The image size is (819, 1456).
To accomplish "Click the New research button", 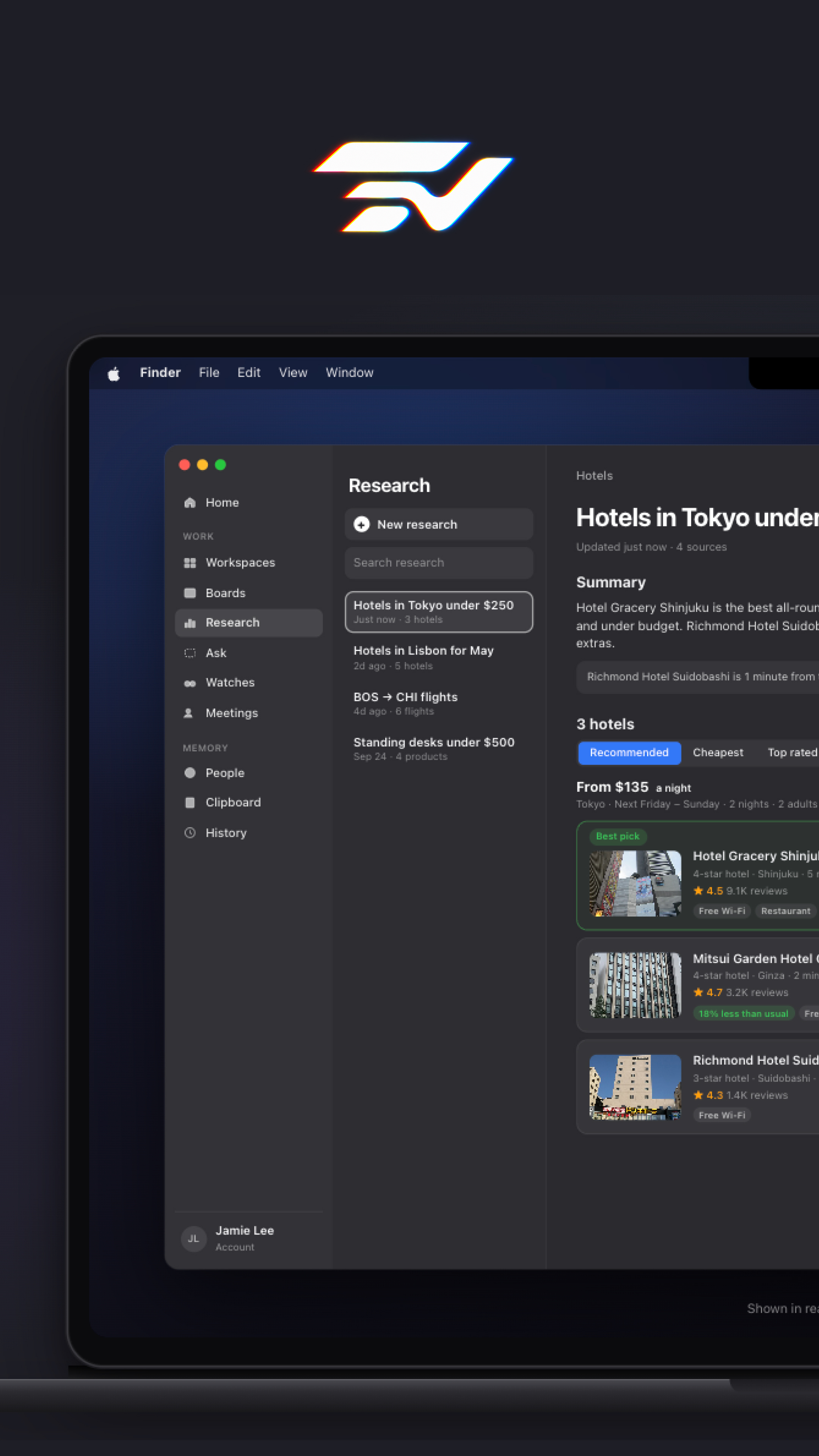I will point(439,524).
